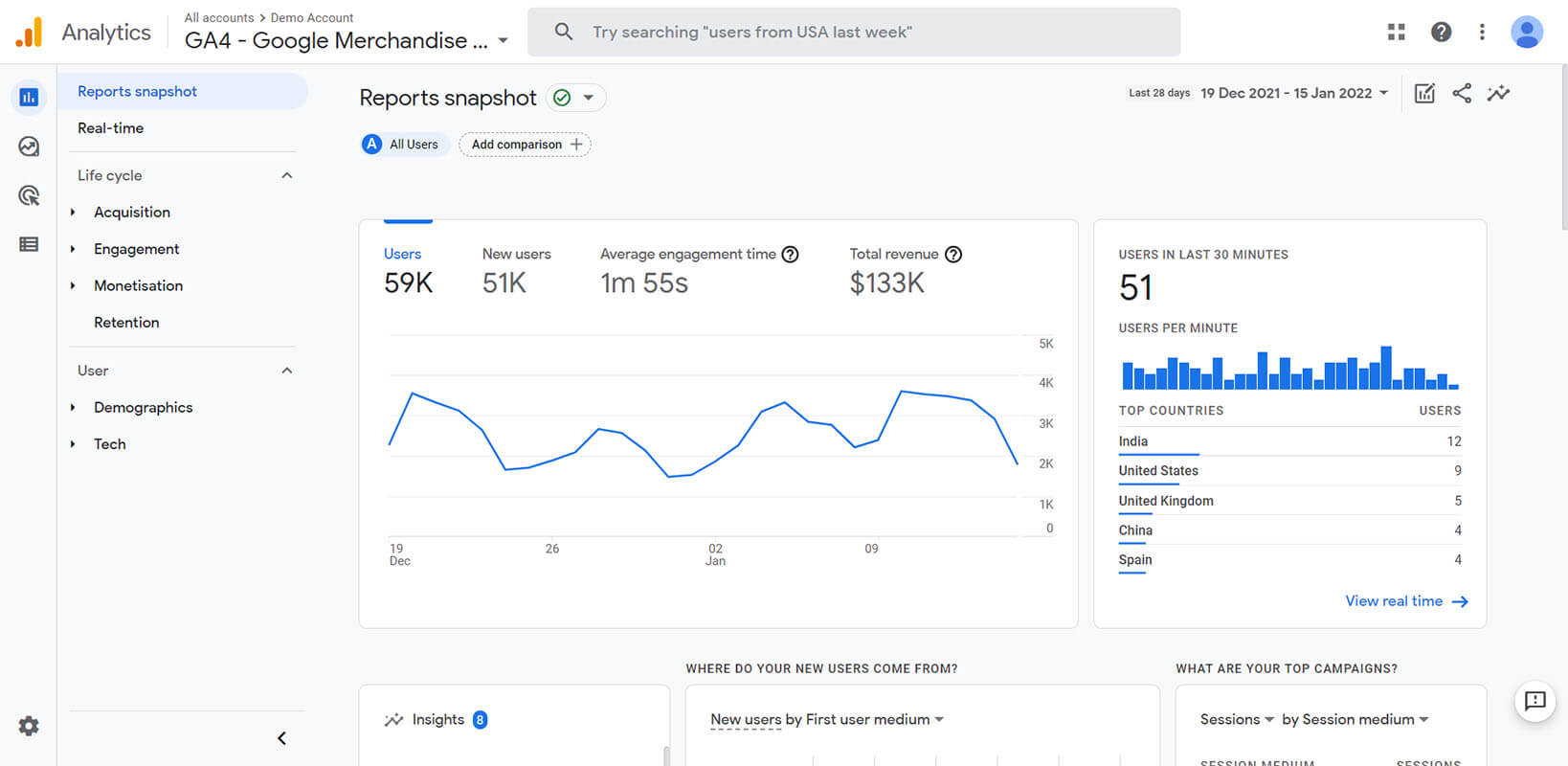This screenshot has height=766, width=1568.
Task: Click the India country row
Action: coord(1289,441)
